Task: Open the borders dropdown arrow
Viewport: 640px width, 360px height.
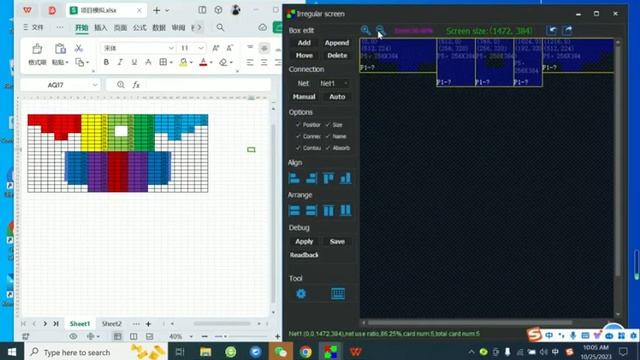Action: [x=171, y=62]
